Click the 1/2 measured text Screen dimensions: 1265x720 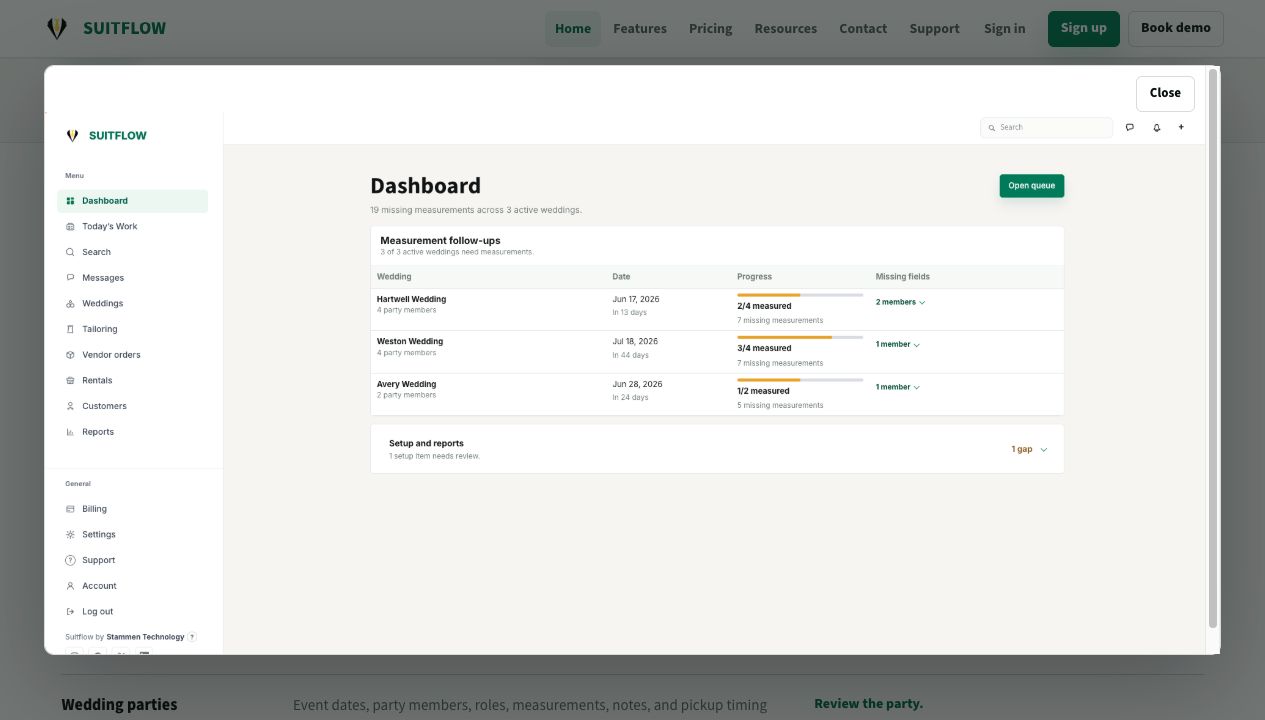click(763, 391)
